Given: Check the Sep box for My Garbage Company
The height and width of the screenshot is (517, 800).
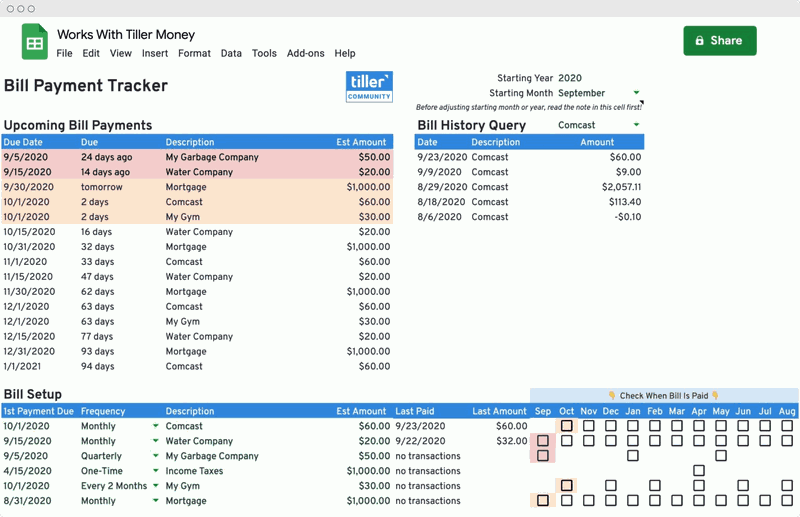Looking at the screenshot, I should 543,456.
